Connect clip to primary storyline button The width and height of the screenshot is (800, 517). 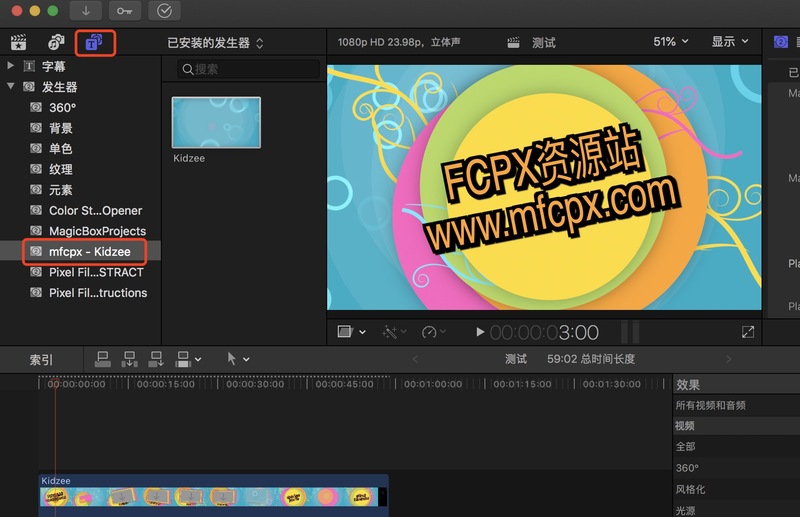tap(103, 359)
